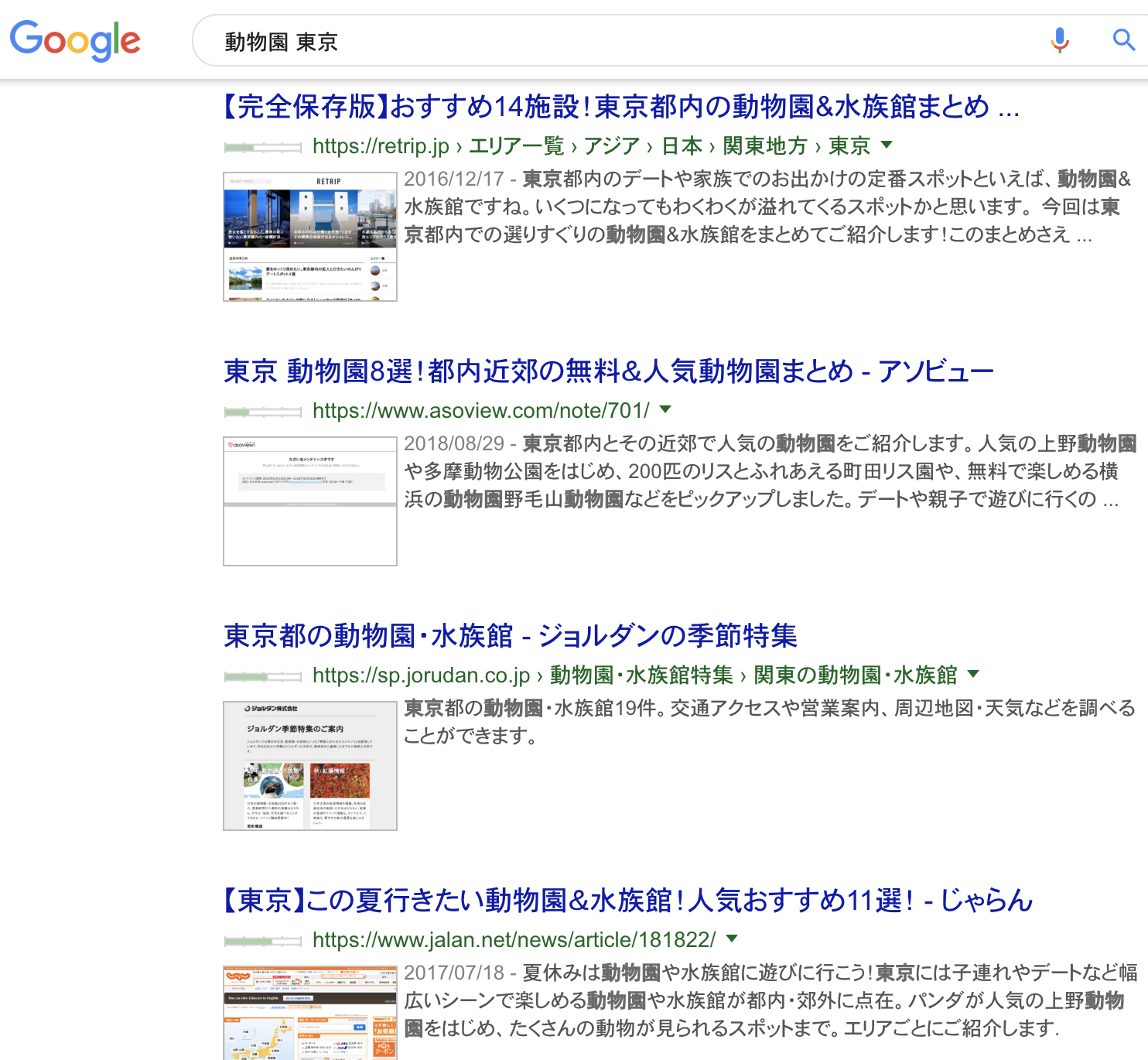Click the green rank bar next to the jorudan URL
Screen dimensions: 1148x1060
point(261,675)
